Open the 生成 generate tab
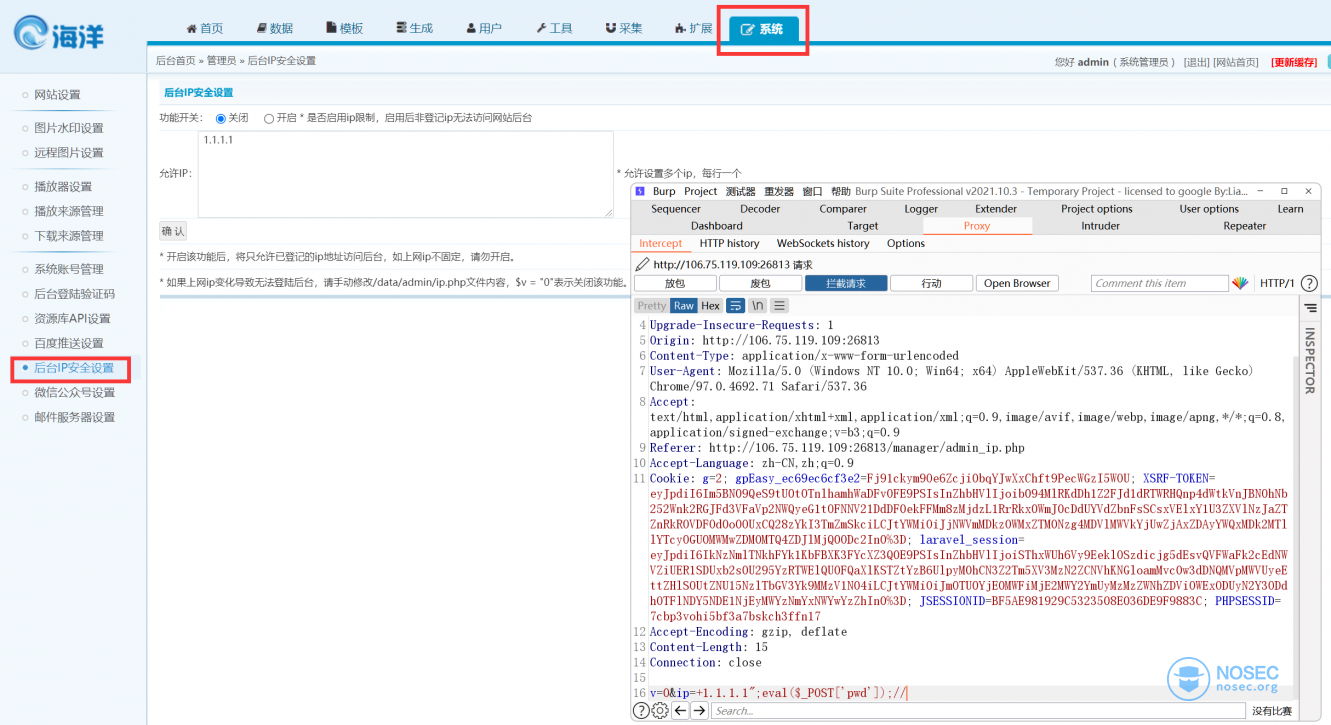 [x=414, y=28]
